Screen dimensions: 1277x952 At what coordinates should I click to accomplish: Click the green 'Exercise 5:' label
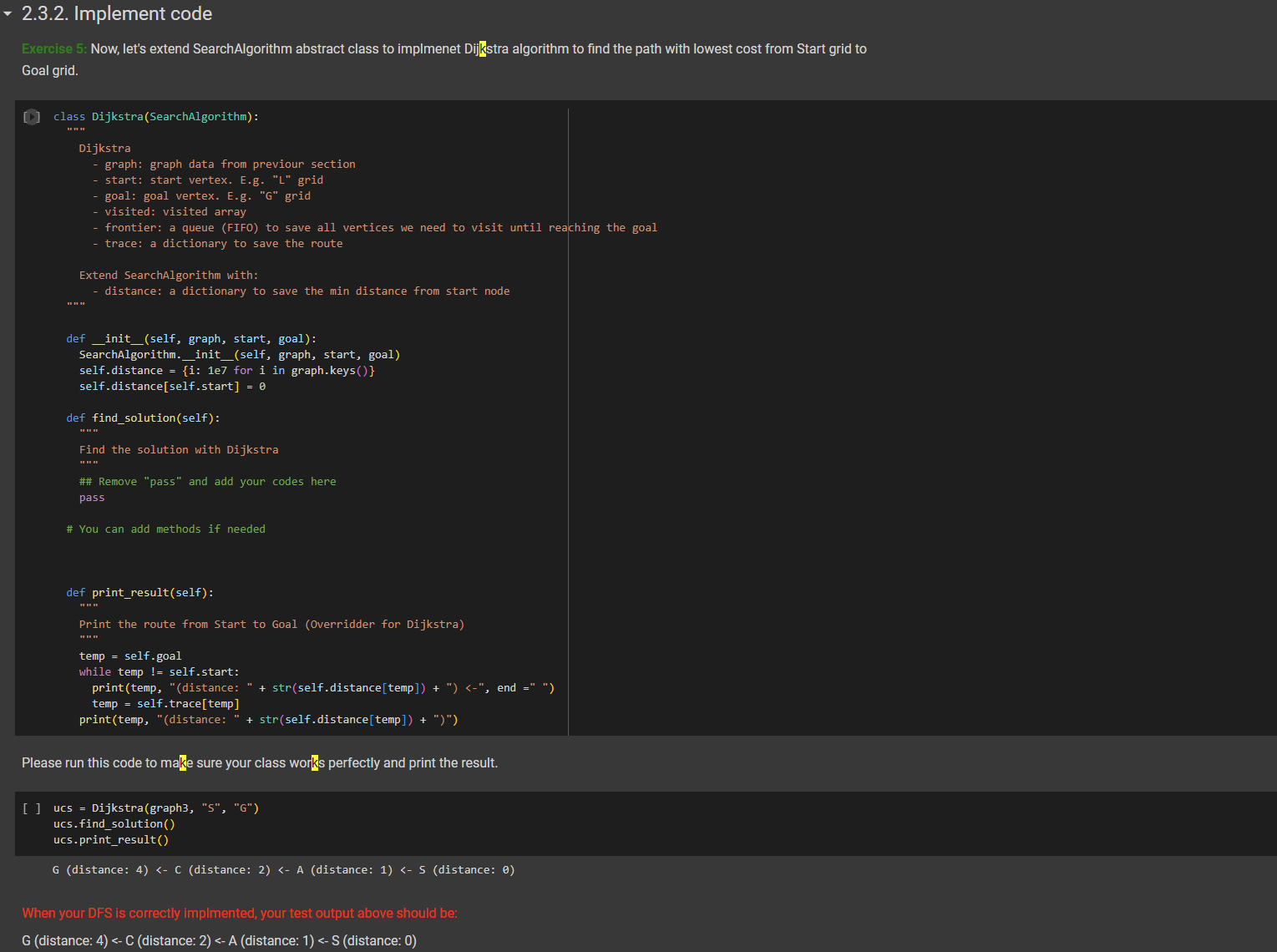coord(53,48)
